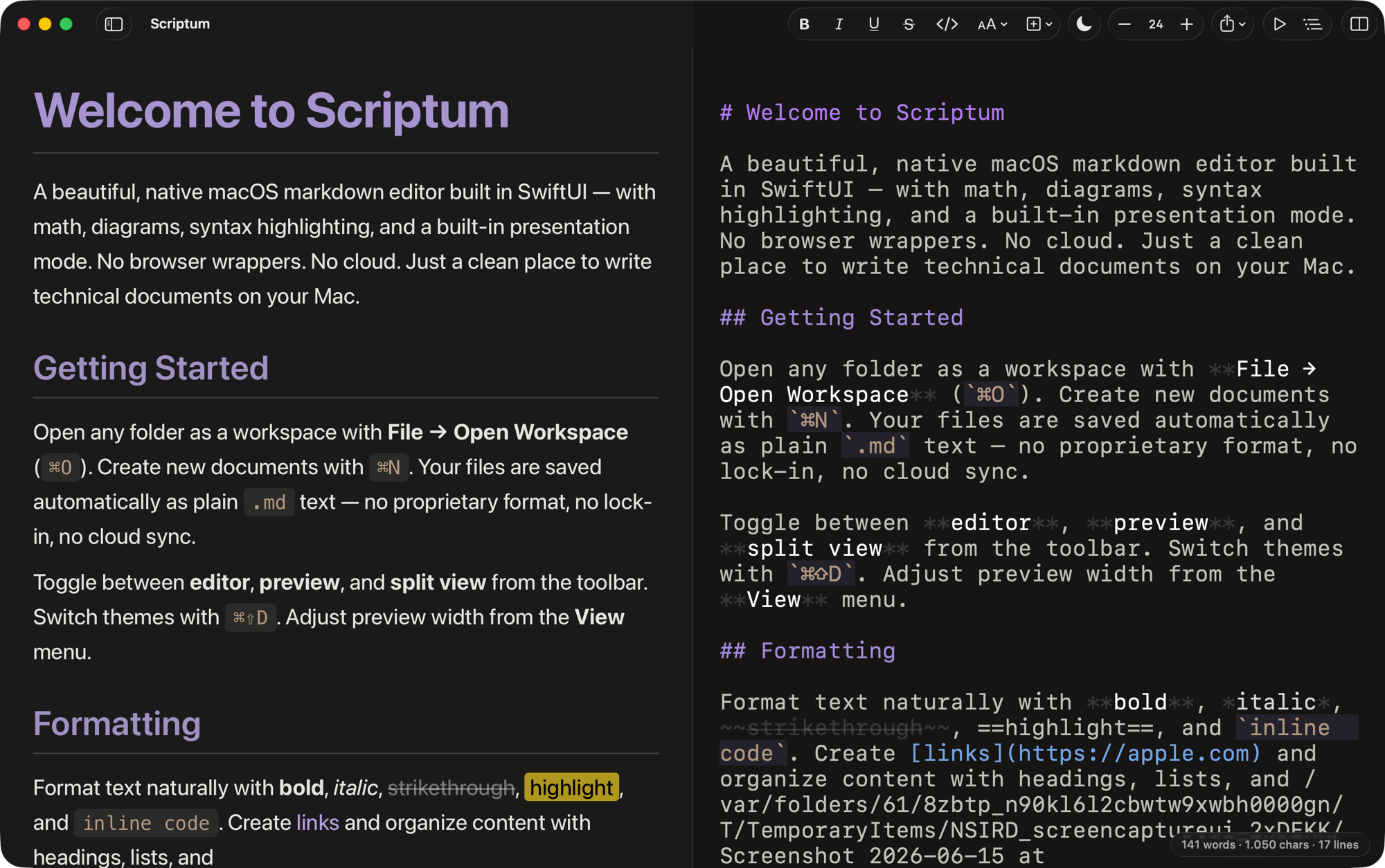
Task: Toggle bold formatting in the toolbar
Action: [x=804, y=24]
